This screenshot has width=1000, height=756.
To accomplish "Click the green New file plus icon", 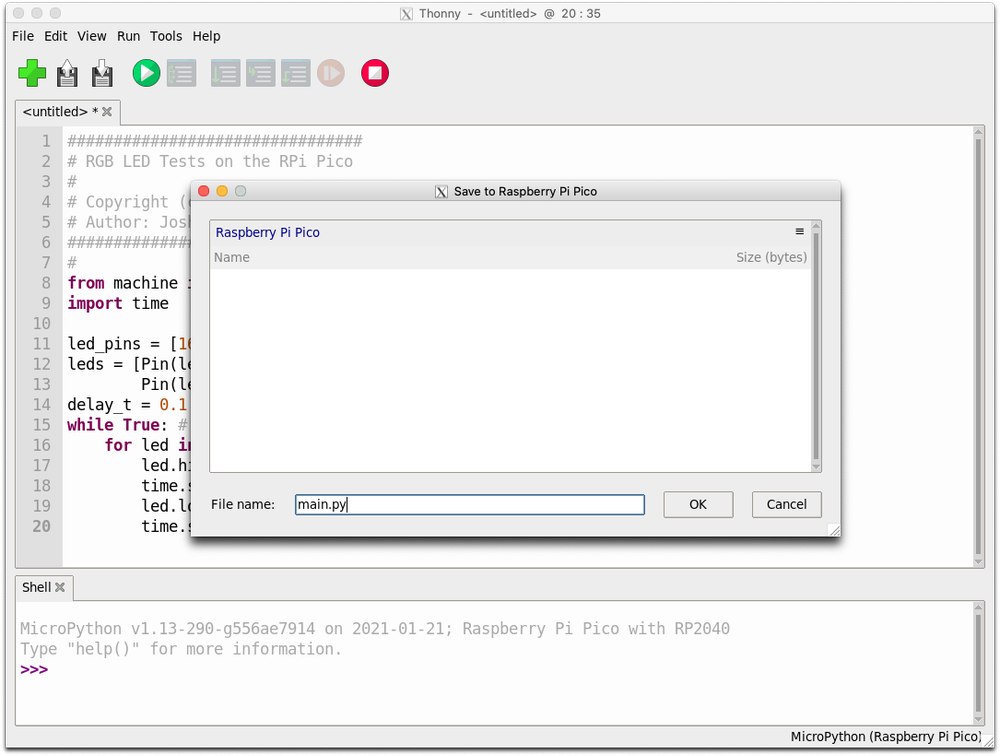I will pos(32,73).
